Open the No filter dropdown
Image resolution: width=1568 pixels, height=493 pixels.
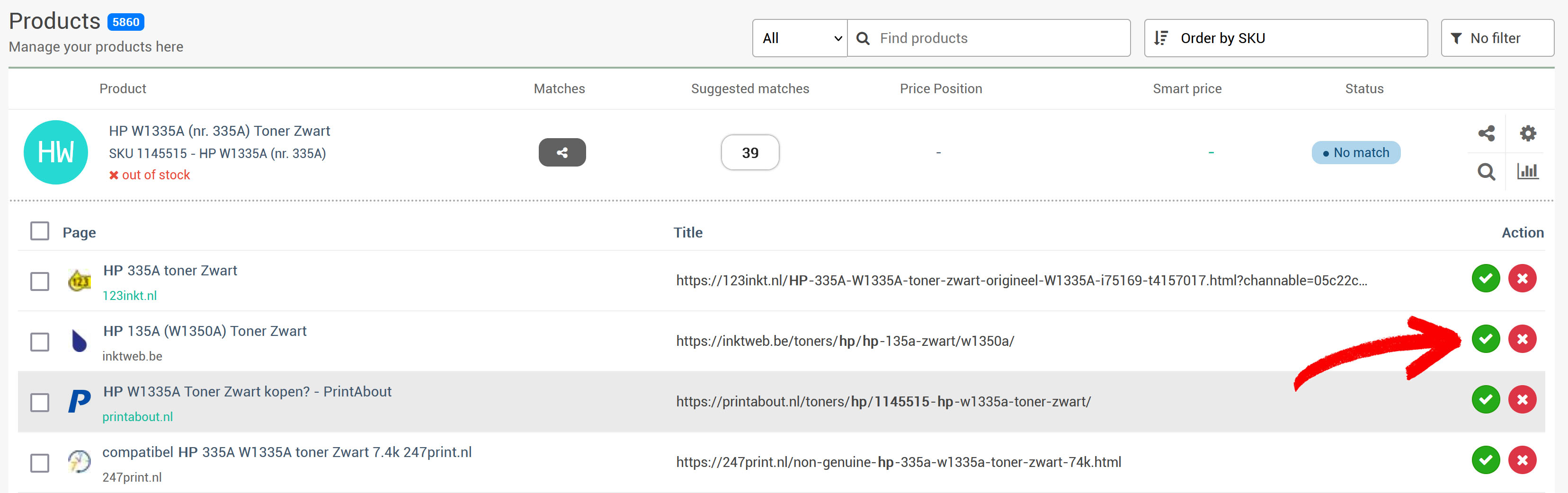point(1496,38)
